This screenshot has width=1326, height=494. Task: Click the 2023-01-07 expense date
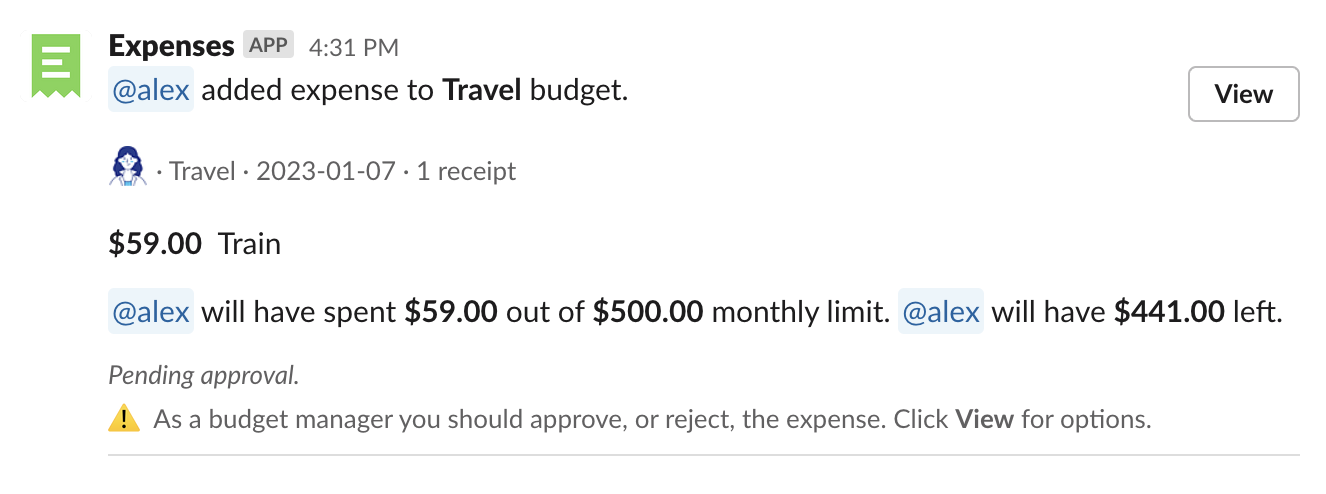(x=325, y=171)
